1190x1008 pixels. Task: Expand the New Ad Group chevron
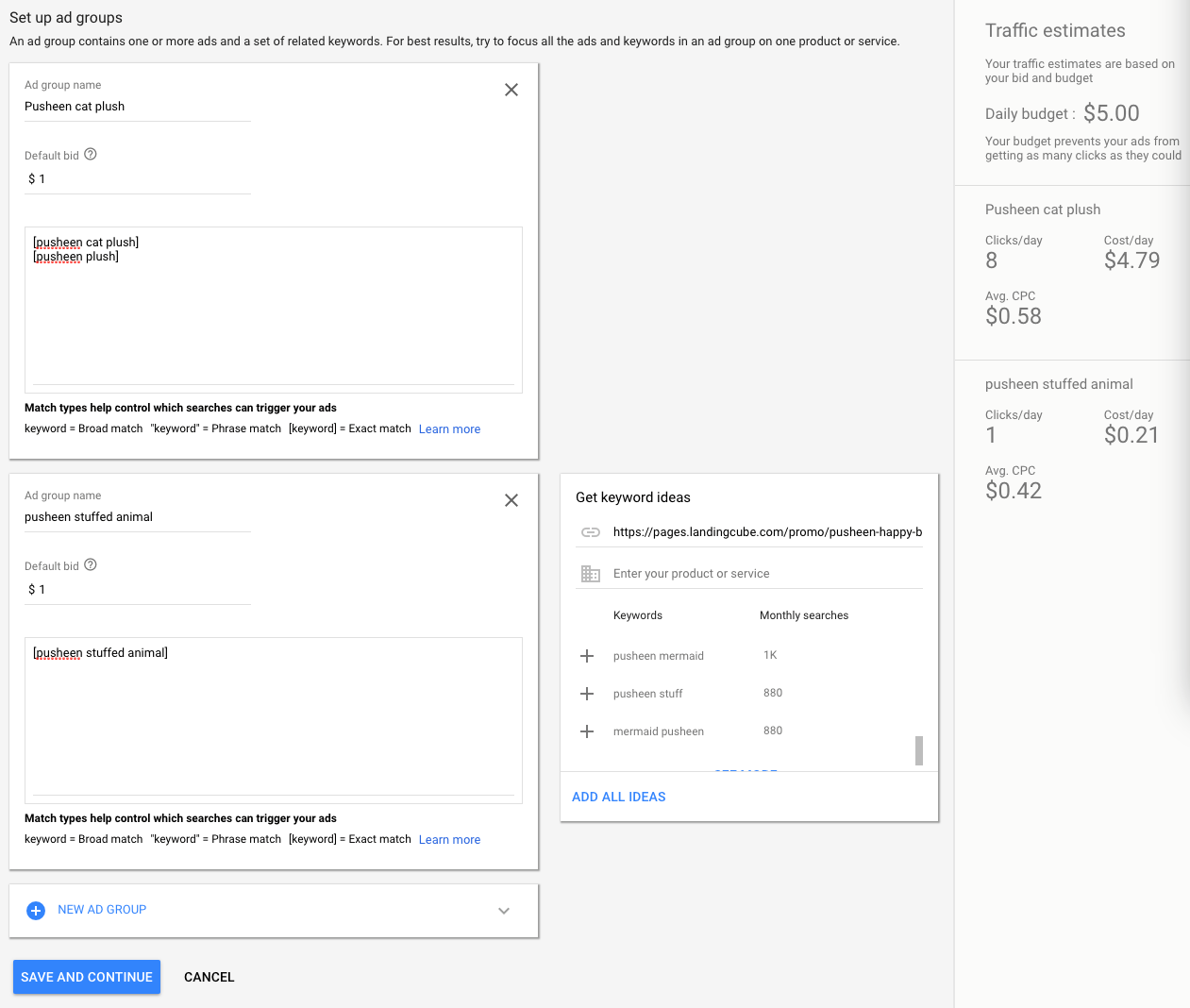(x=504, y=911)
